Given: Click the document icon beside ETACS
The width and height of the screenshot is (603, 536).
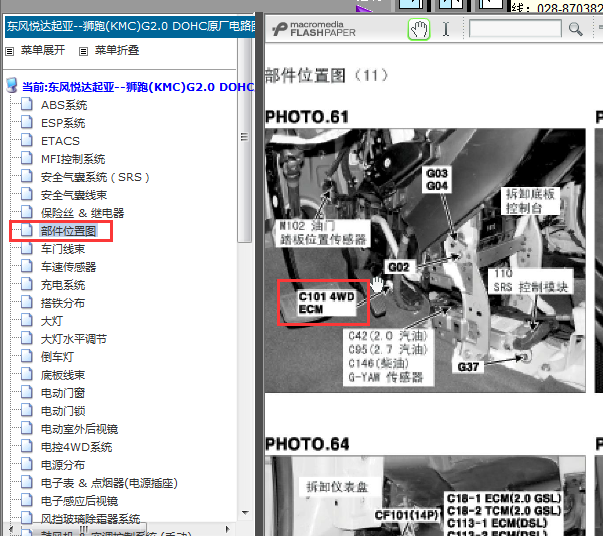Looking at the screenshot, I should pos(27,140).
